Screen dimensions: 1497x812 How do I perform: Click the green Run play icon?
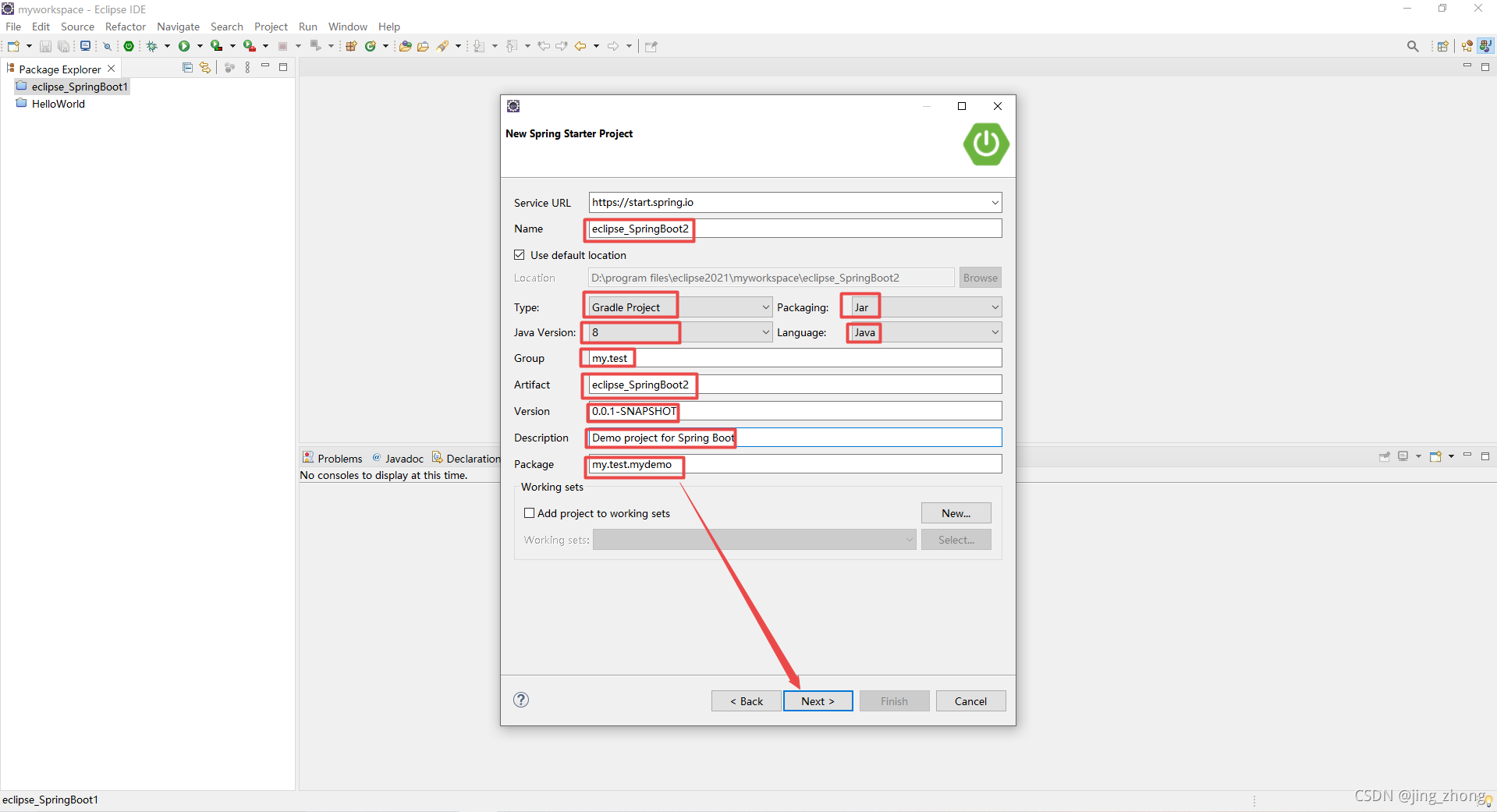pos(184,46)
